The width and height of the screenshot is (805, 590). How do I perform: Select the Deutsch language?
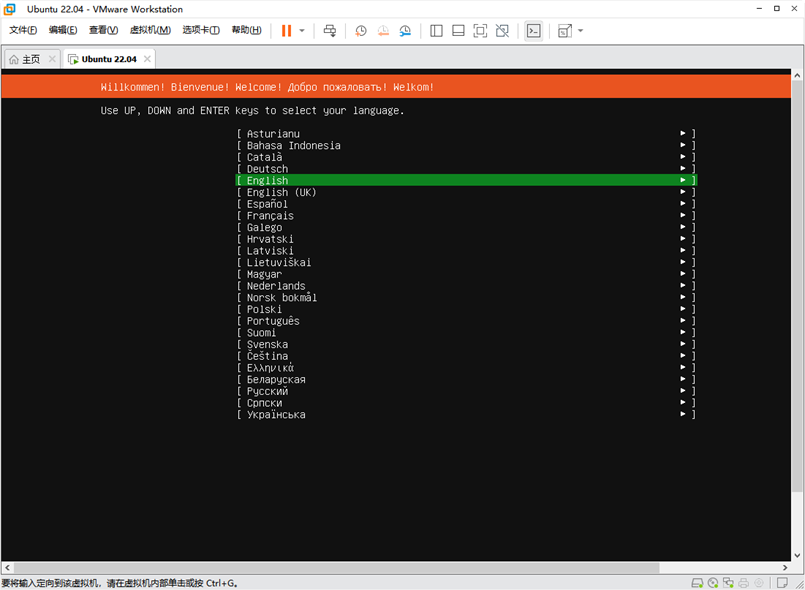466,169
